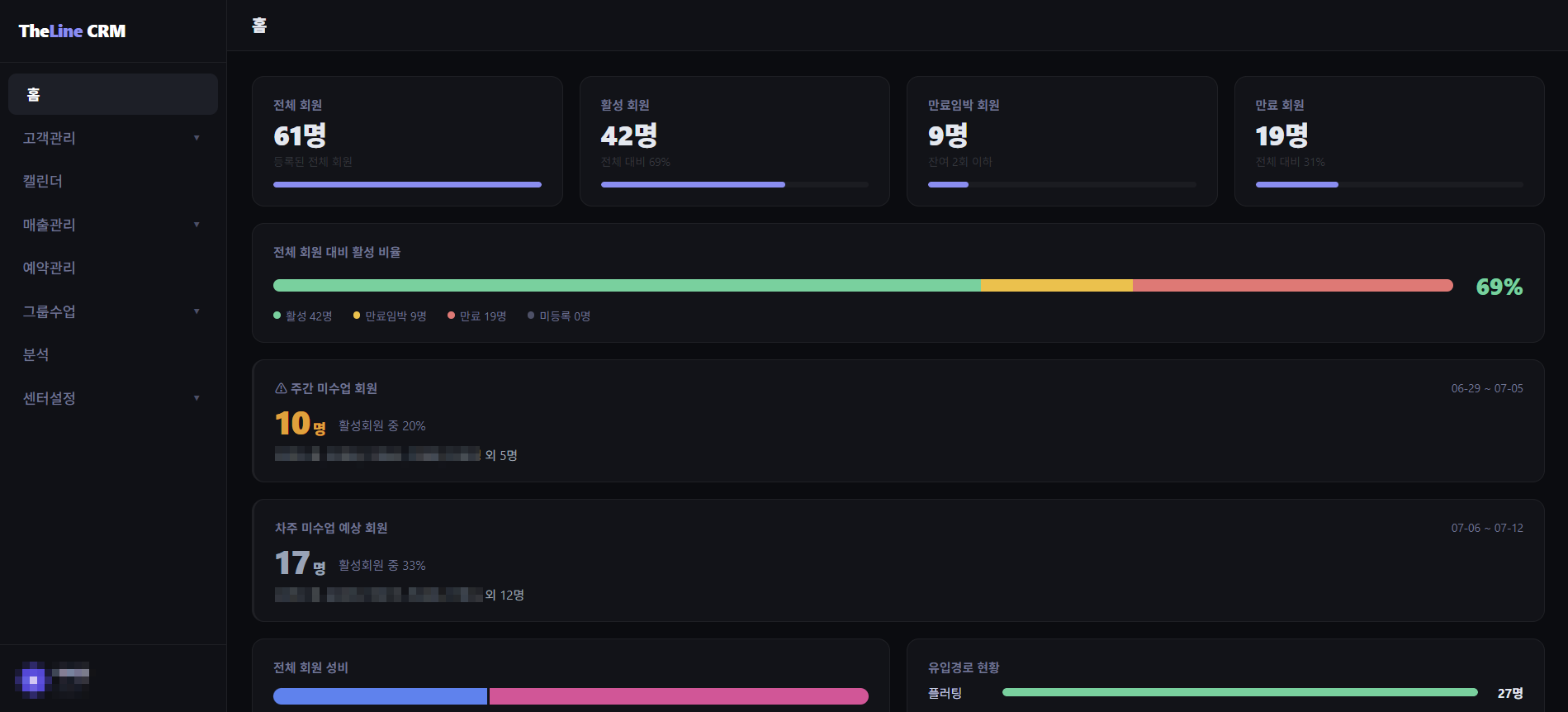Open the 만료 회원 19명 card
The image size is (1568, 712).
[x=1390, y=141]
